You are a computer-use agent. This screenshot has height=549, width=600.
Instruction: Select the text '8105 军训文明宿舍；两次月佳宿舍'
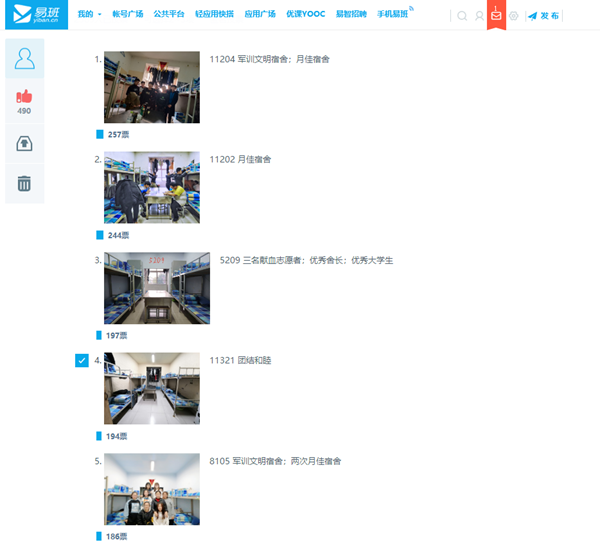tap(275, 461)
